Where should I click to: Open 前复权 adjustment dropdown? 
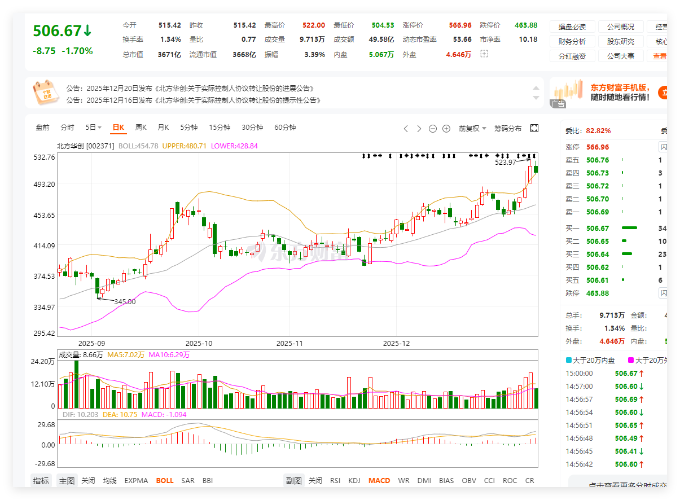tap(472, 128)
